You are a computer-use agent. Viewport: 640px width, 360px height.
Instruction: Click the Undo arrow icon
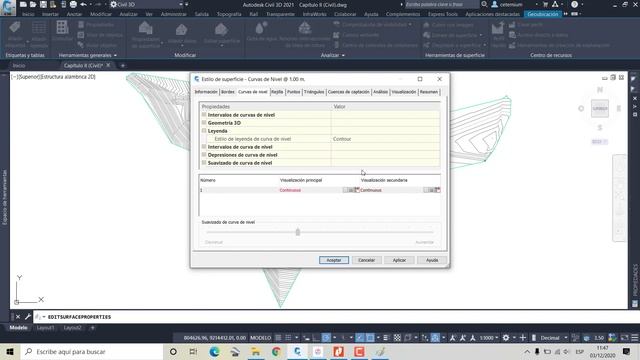83,4
